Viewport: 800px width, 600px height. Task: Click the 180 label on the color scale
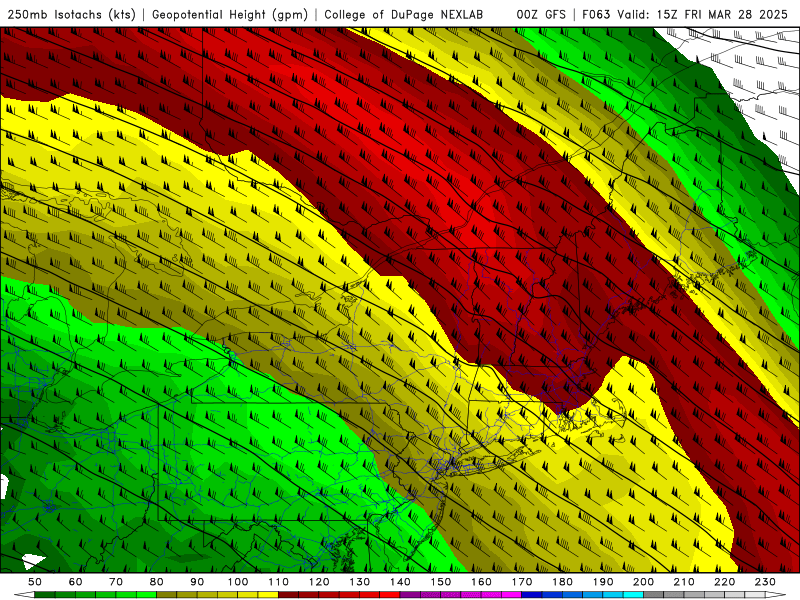[x=562, y=582]
